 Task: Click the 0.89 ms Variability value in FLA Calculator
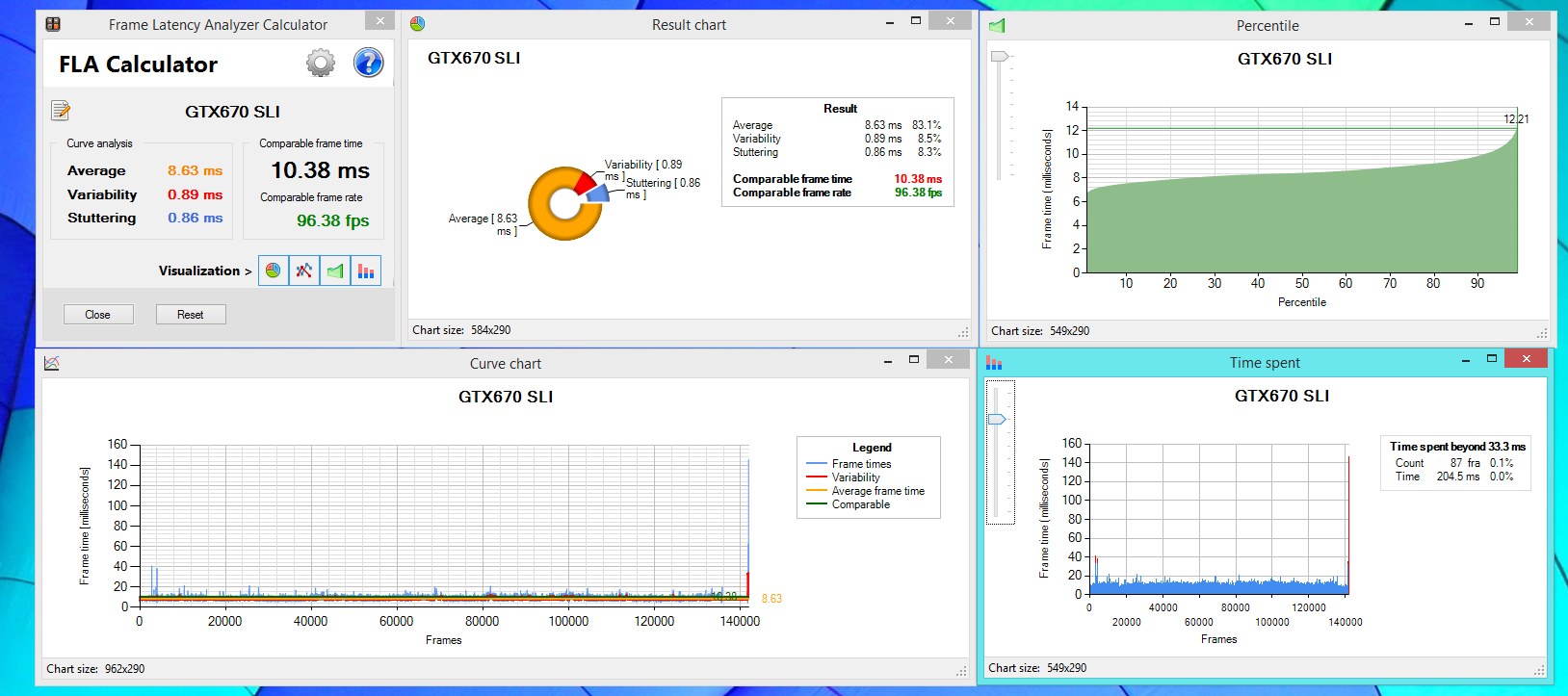(196, 194)
